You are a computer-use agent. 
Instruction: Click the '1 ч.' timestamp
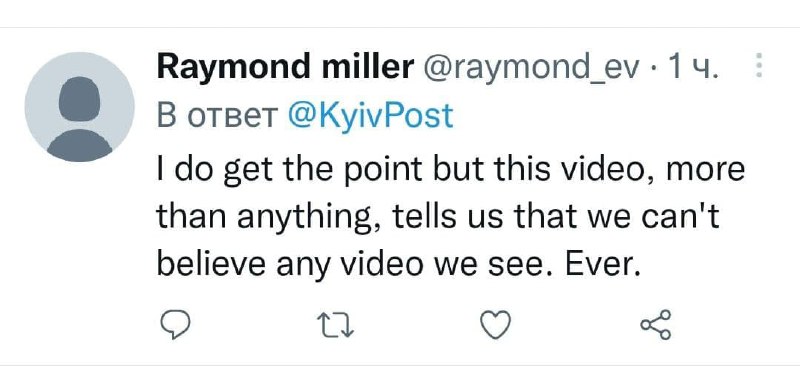[687, 67]
